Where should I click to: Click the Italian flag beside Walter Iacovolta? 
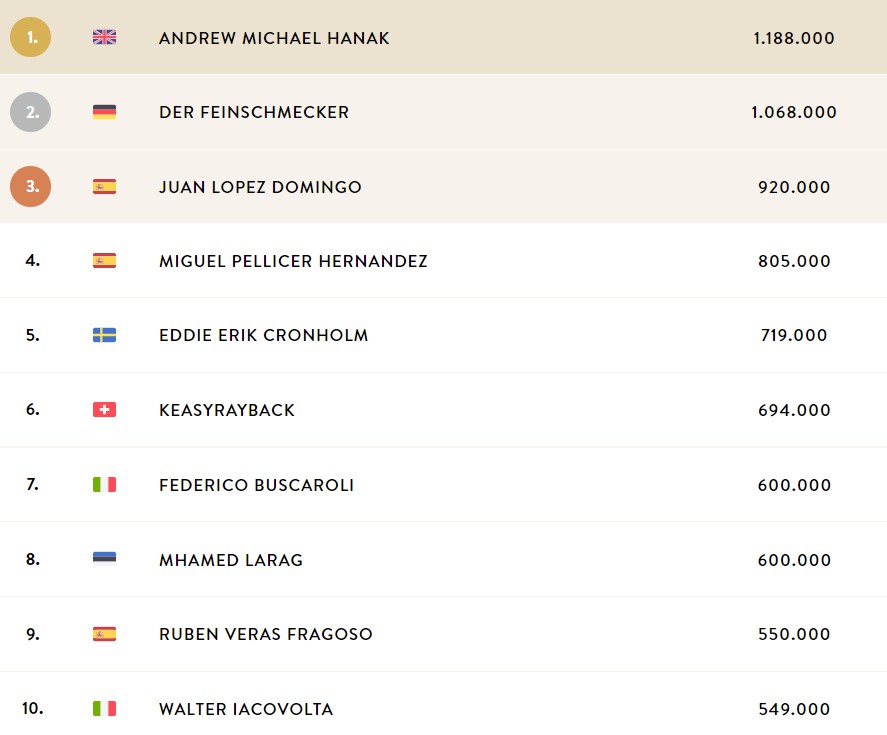104,708
